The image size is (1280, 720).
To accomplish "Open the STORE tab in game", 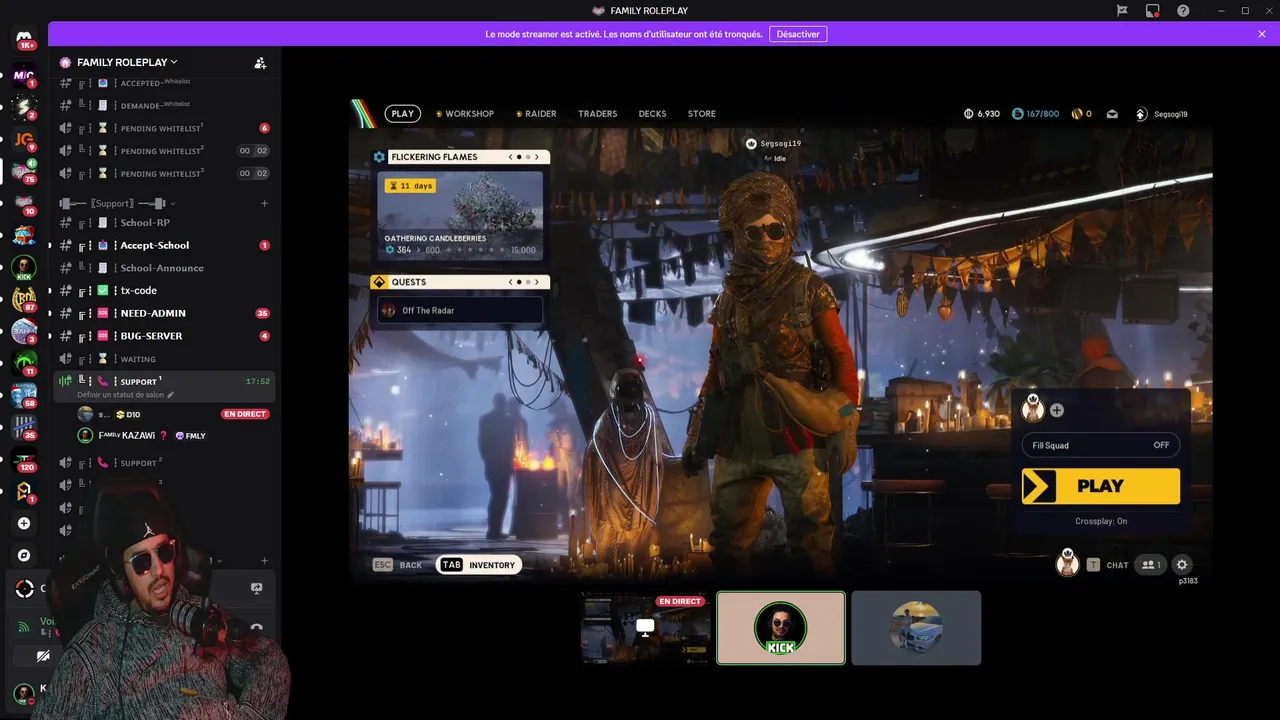I will [x=701, y=114].
